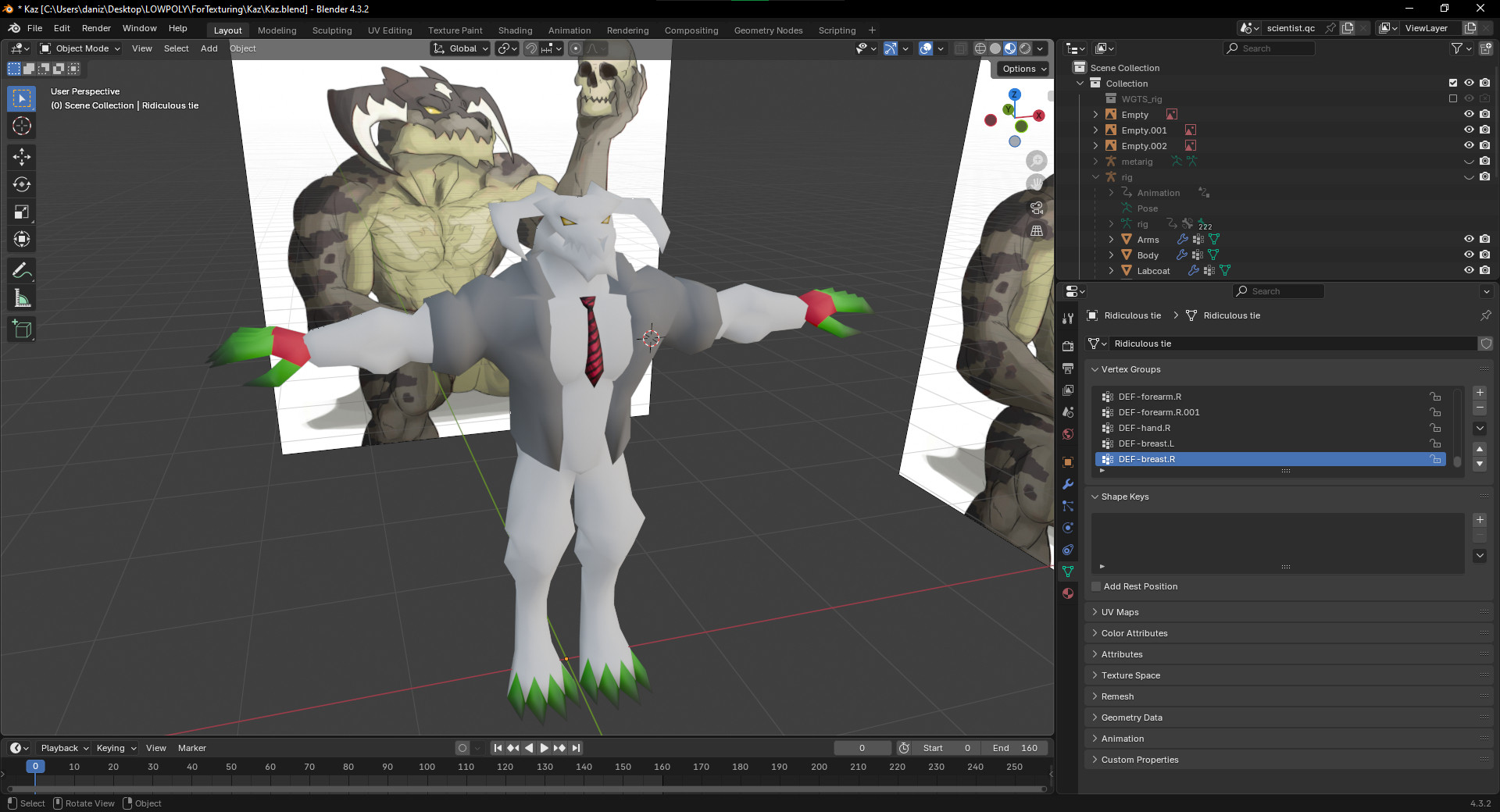Move vertex group up in list
This screenshot has width=1500, height=812.
(1480, 449)
